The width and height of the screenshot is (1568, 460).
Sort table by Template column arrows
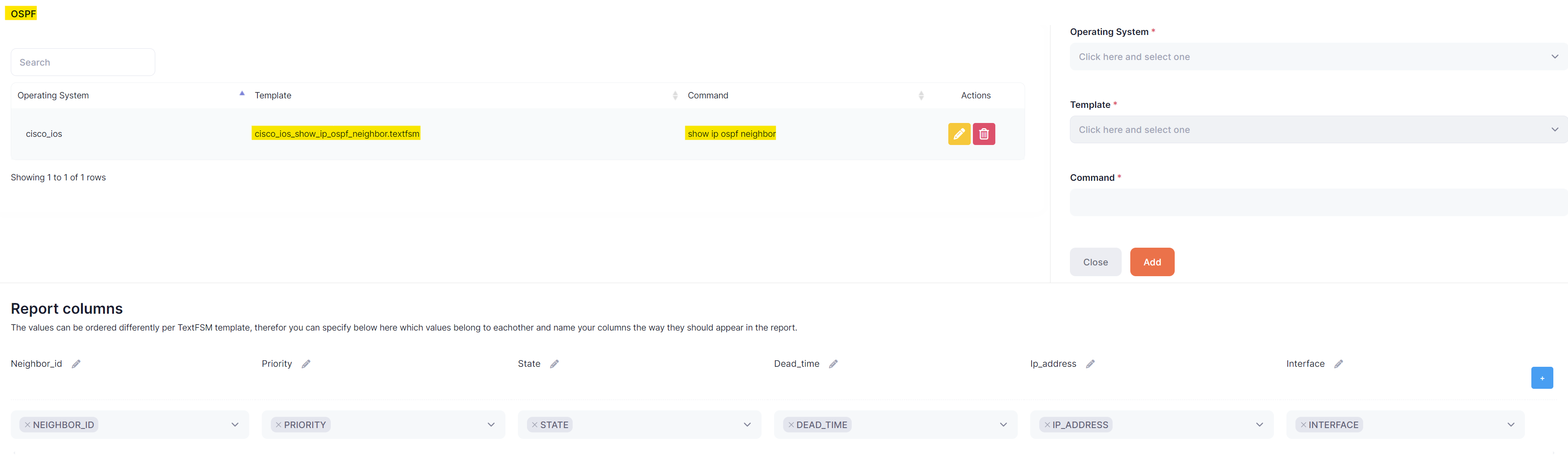coord(675,96)
